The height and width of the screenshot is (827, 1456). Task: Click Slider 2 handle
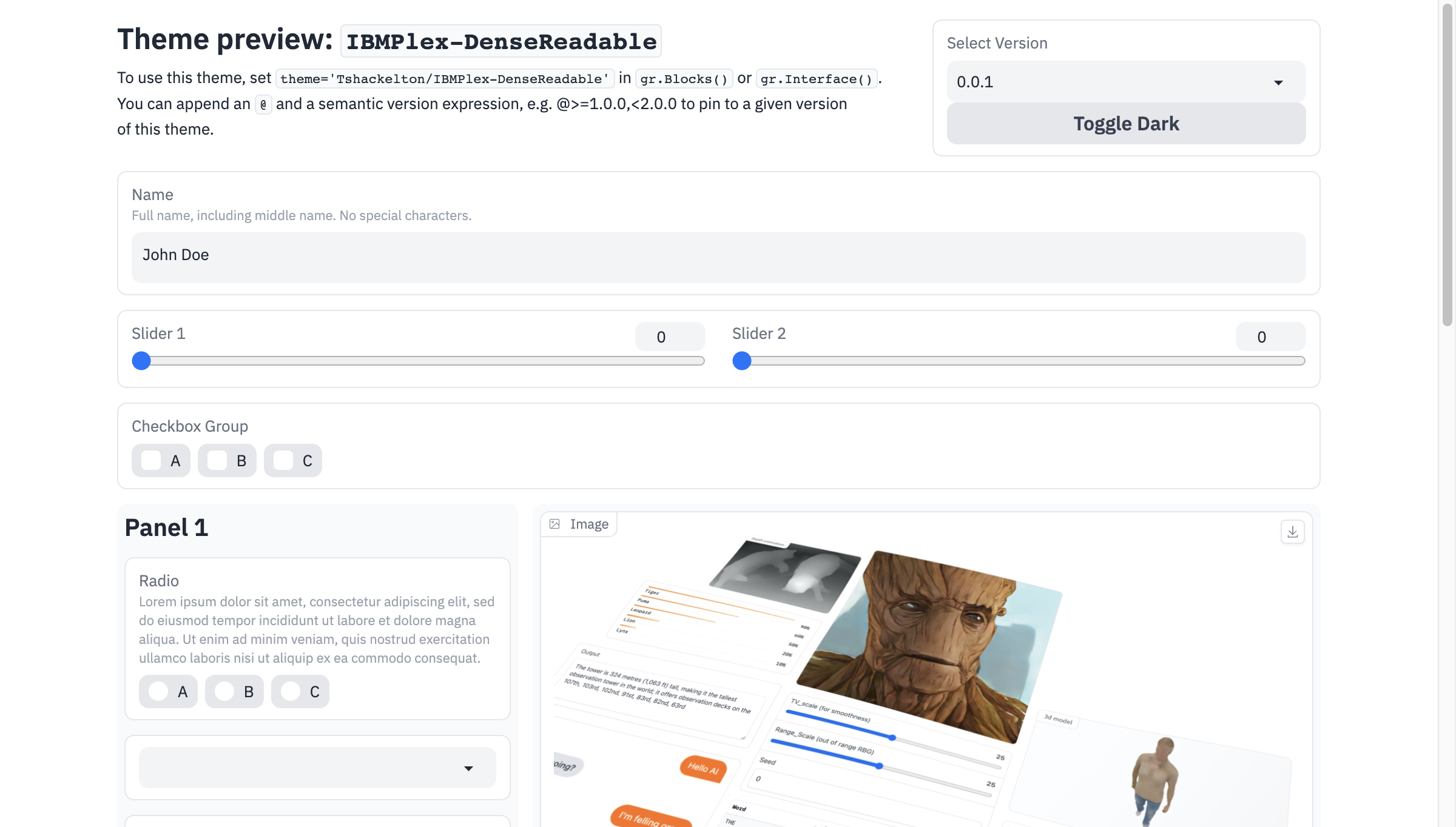(x=741, y=361)
